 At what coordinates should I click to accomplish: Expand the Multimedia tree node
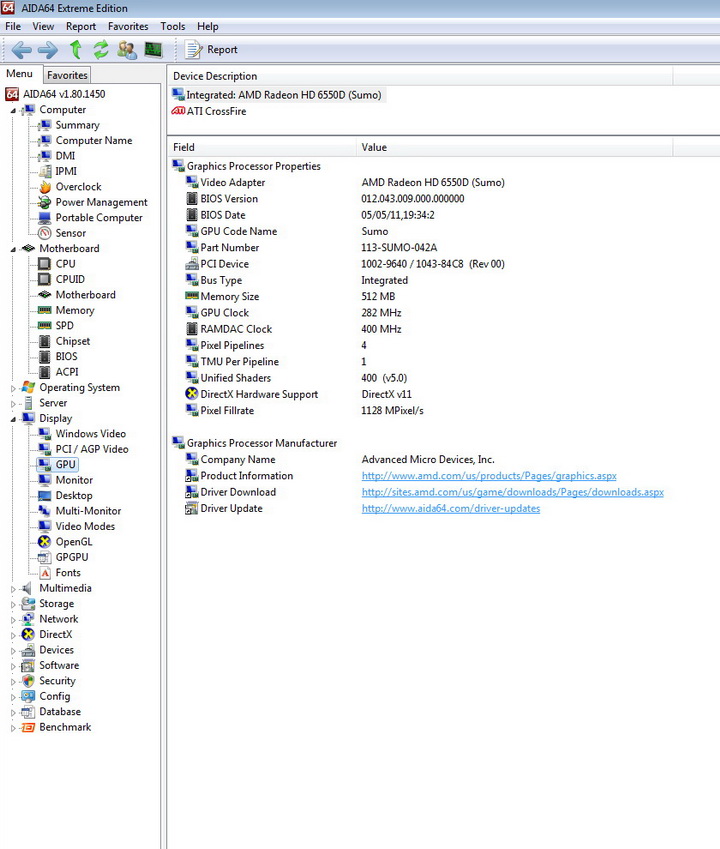pos(13,589)
